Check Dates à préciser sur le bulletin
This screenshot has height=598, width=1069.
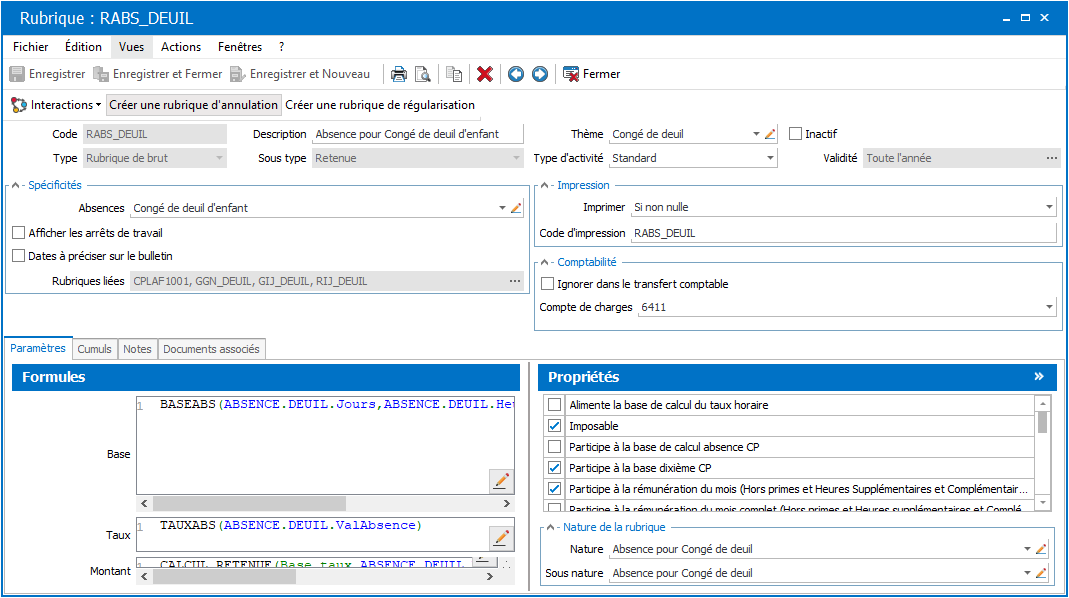point(18,256)
